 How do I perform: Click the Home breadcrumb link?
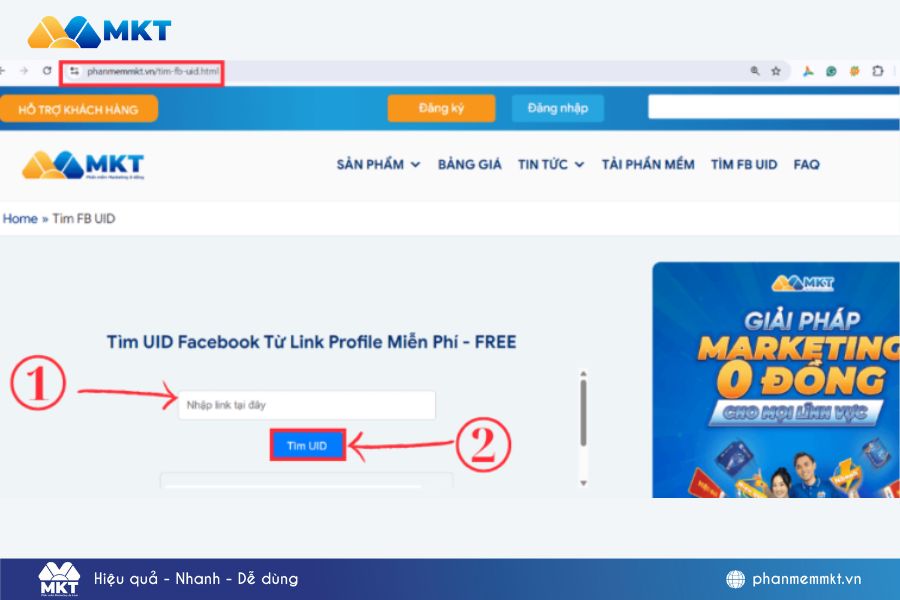pos(20,219)
